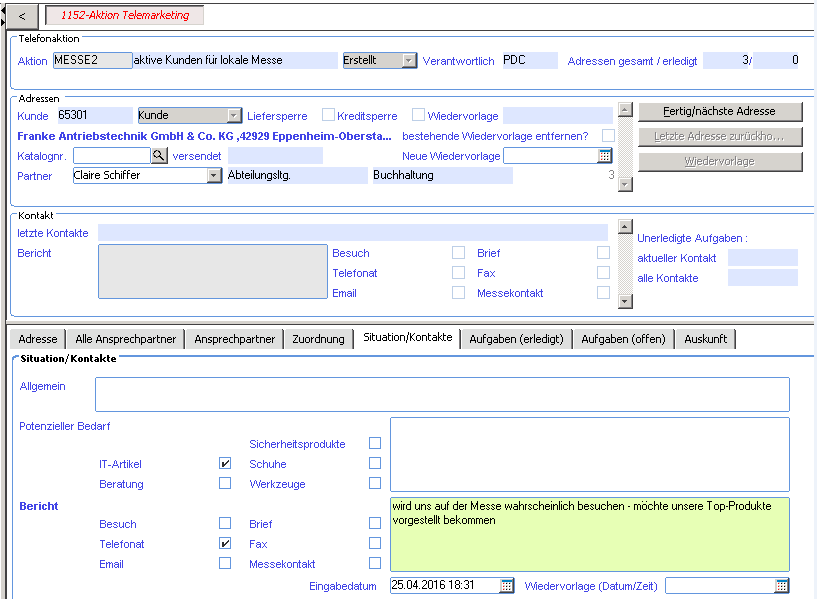The width and height of the screenshot is (817, 599).
Task: Check Messekontakt in the Kontakt section
Action: [x=603, y=293]
